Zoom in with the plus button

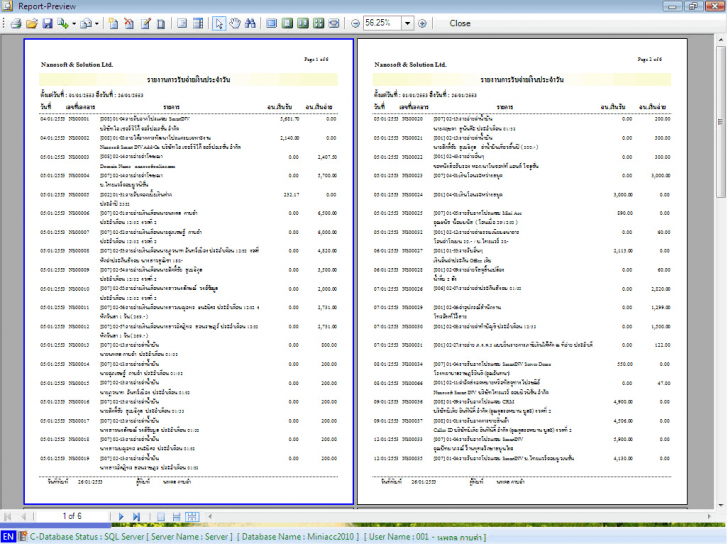point(422,23)
